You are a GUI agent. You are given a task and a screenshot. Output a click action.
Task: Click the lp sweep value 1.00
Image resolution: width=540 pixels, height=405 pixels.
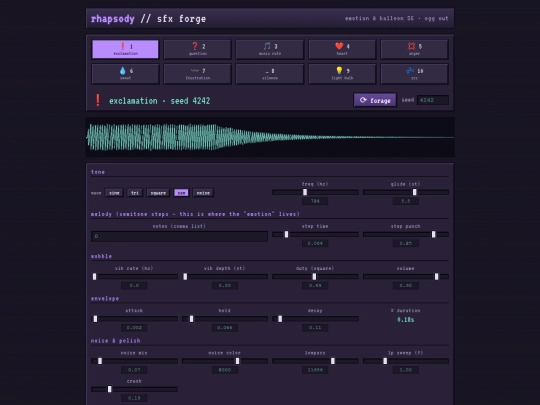tap(406, 370)
